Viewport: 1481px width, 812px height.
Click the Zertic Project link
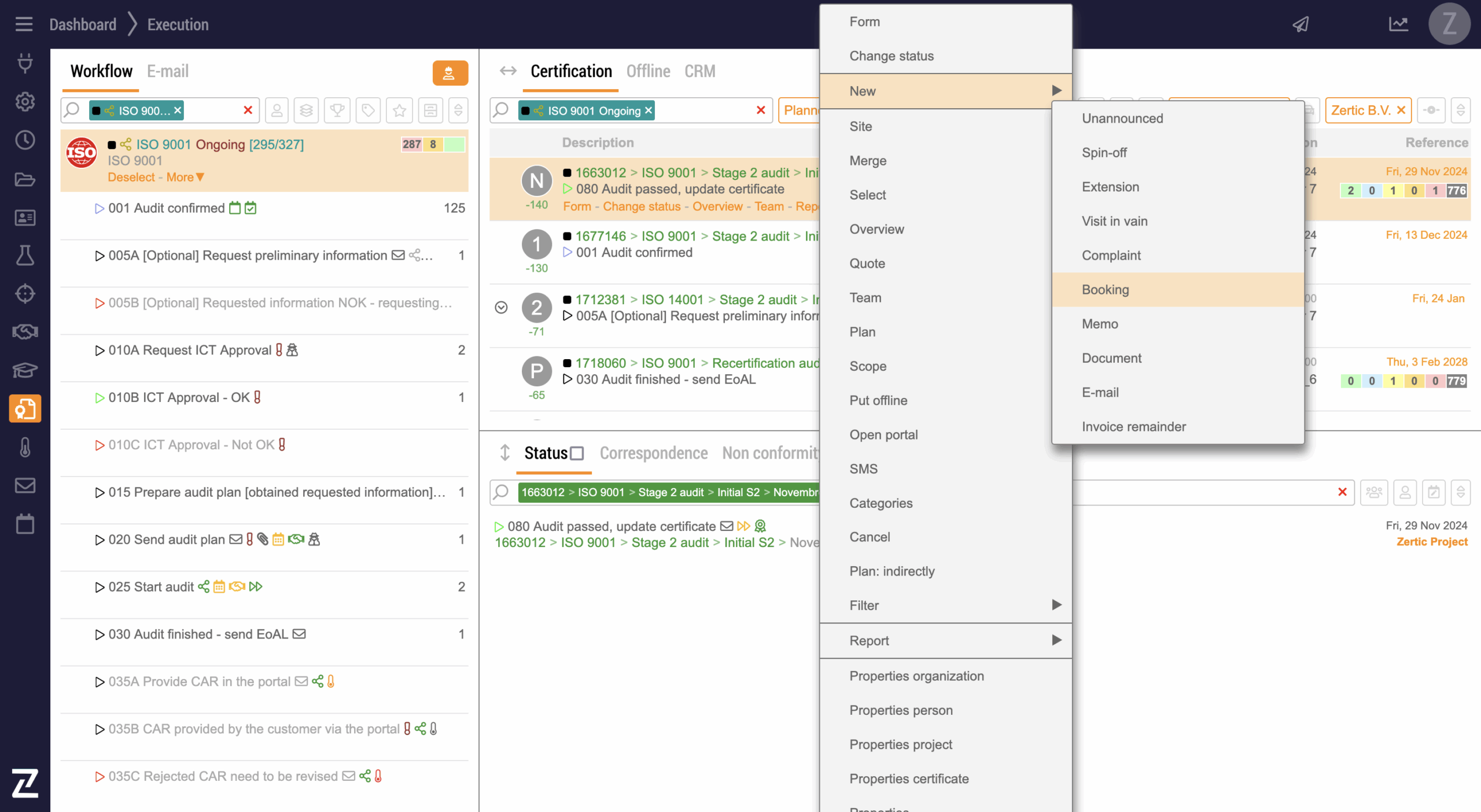point(1431,542)
